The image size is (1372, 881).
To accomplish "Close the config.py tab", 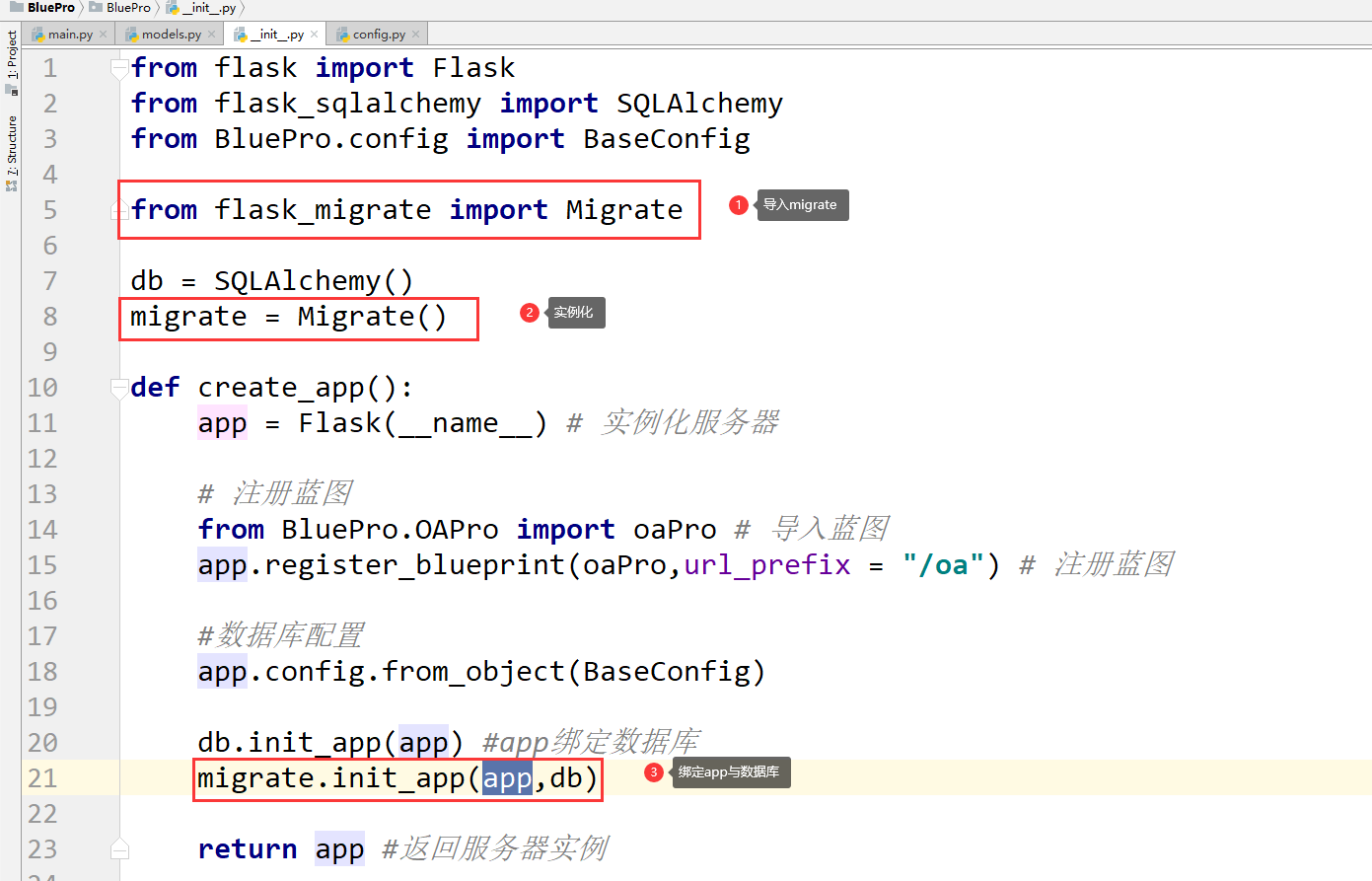I will tap(415, 34).
